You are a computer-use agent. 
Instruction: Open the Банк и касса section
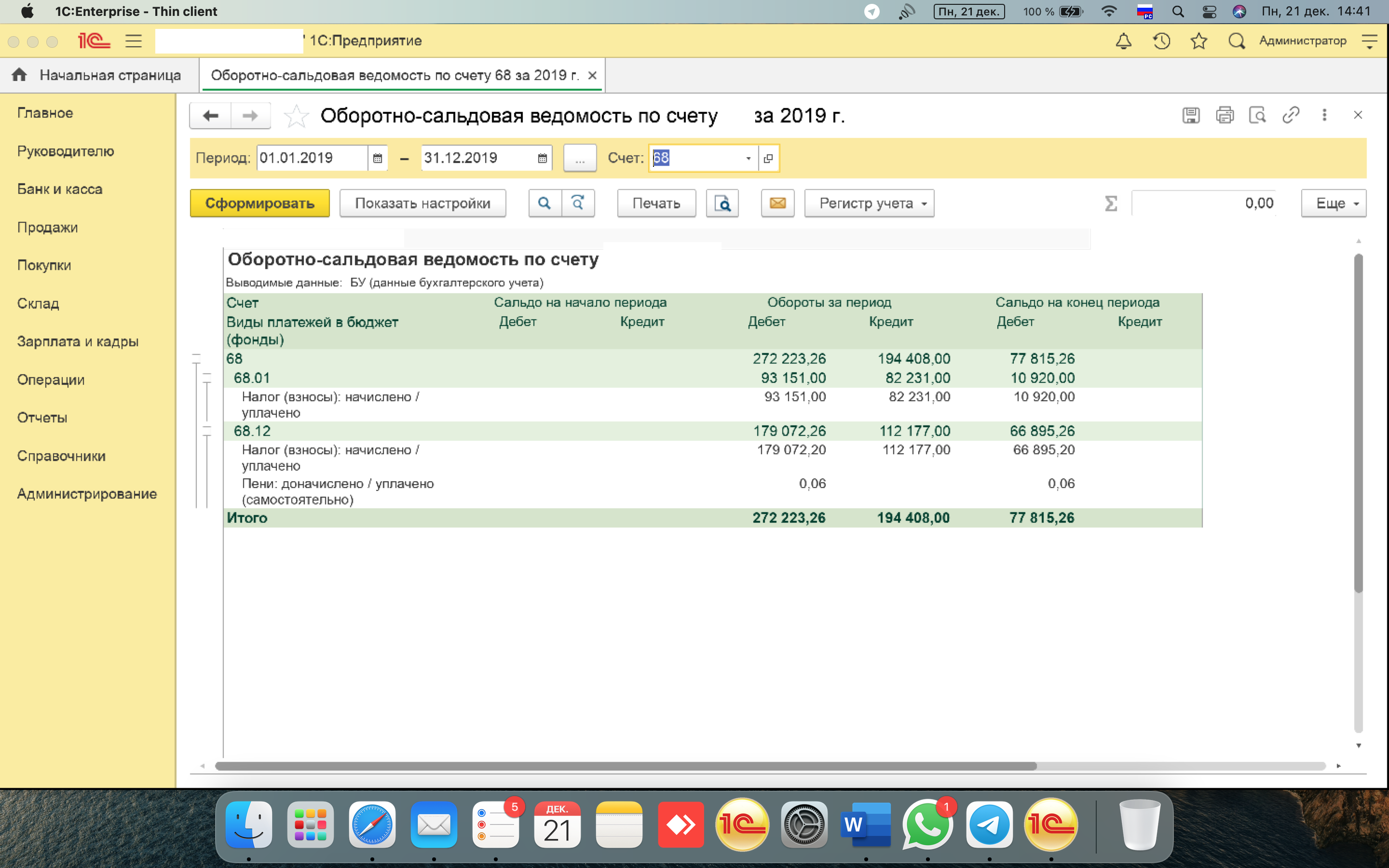click(60, 190)
